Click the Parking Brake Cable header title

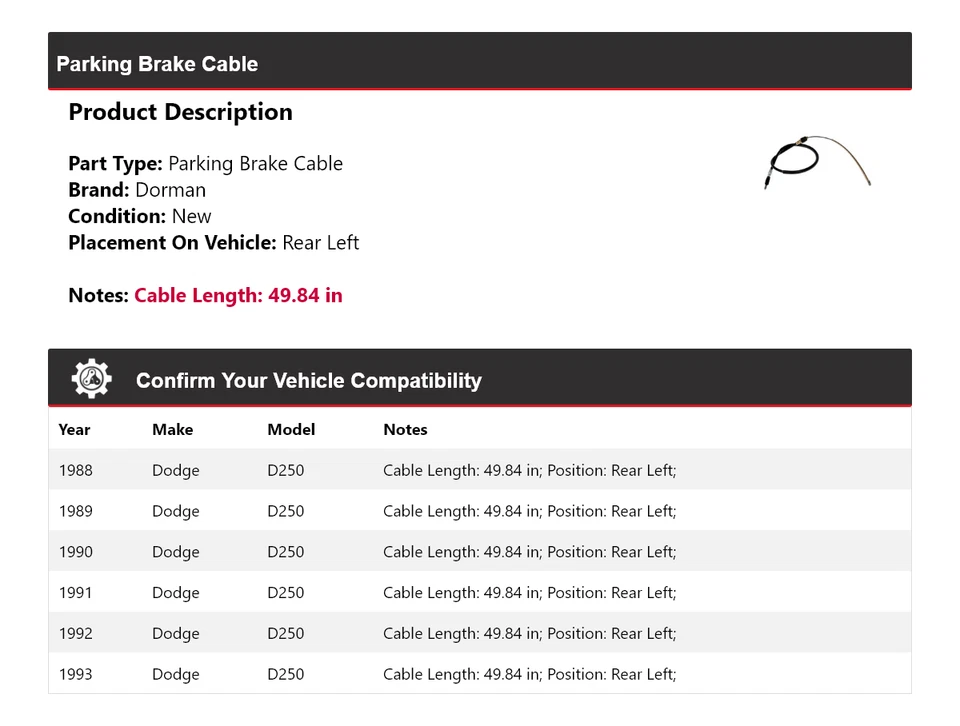(157, 64)
